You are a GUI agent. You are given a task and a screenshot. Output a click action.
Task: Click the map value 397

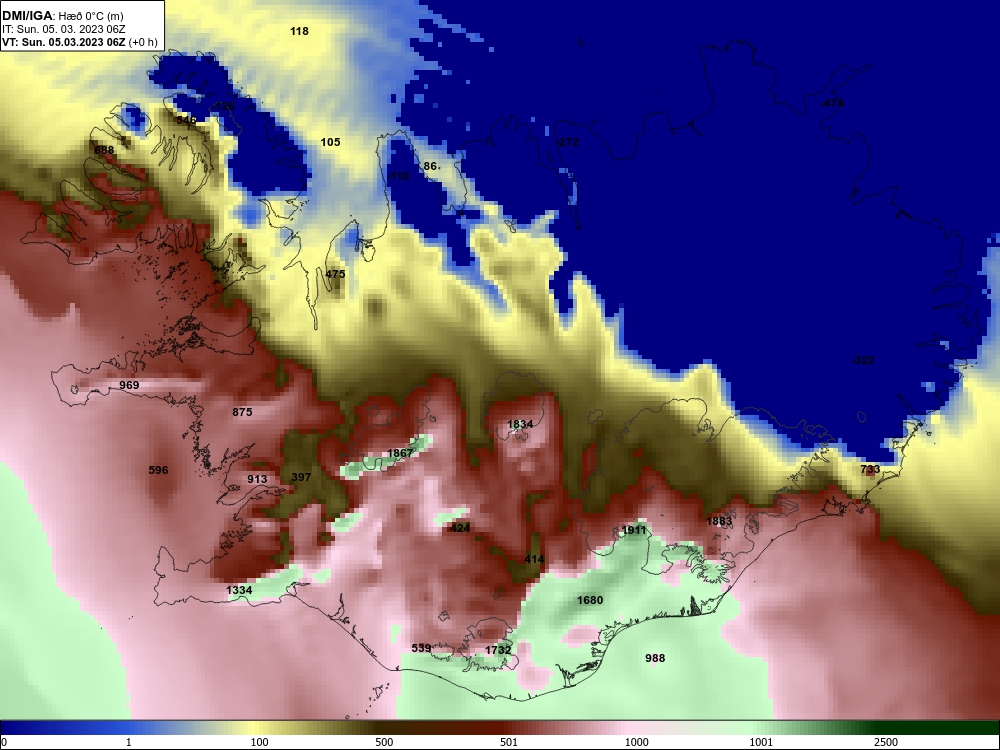(301, 477)
